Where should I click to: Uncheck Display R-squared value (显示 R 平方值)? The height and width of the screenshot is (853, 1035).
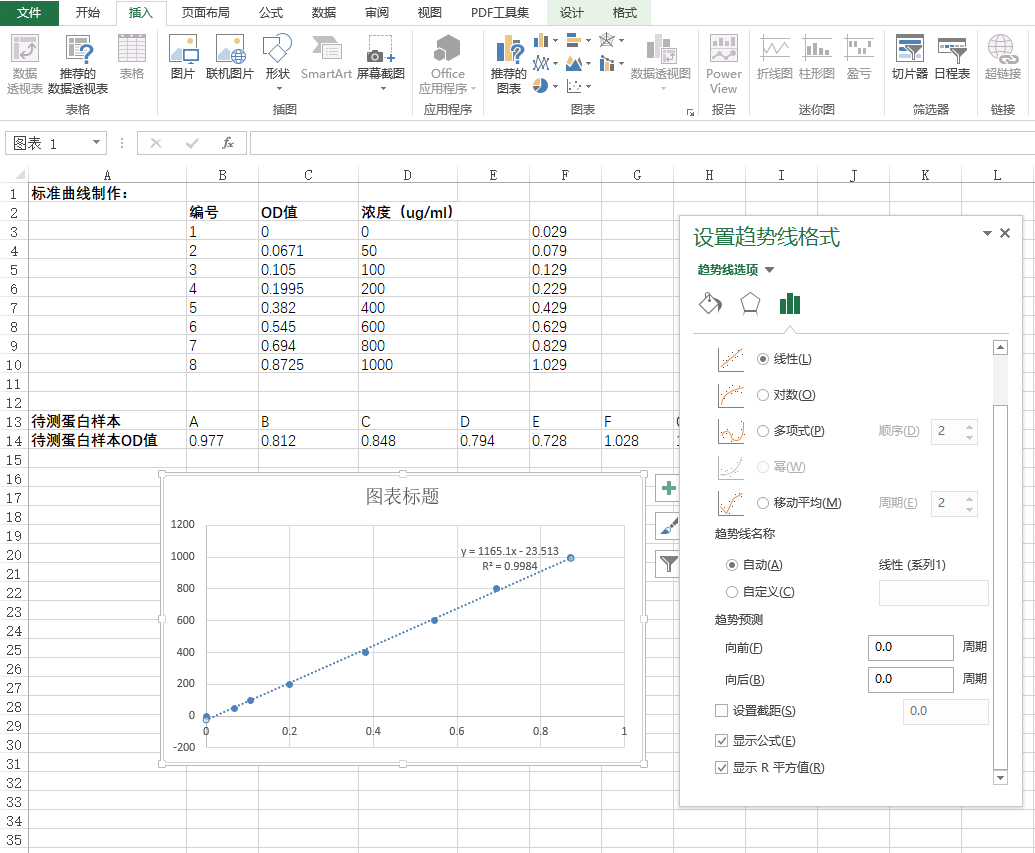click(x=722, y=768)
